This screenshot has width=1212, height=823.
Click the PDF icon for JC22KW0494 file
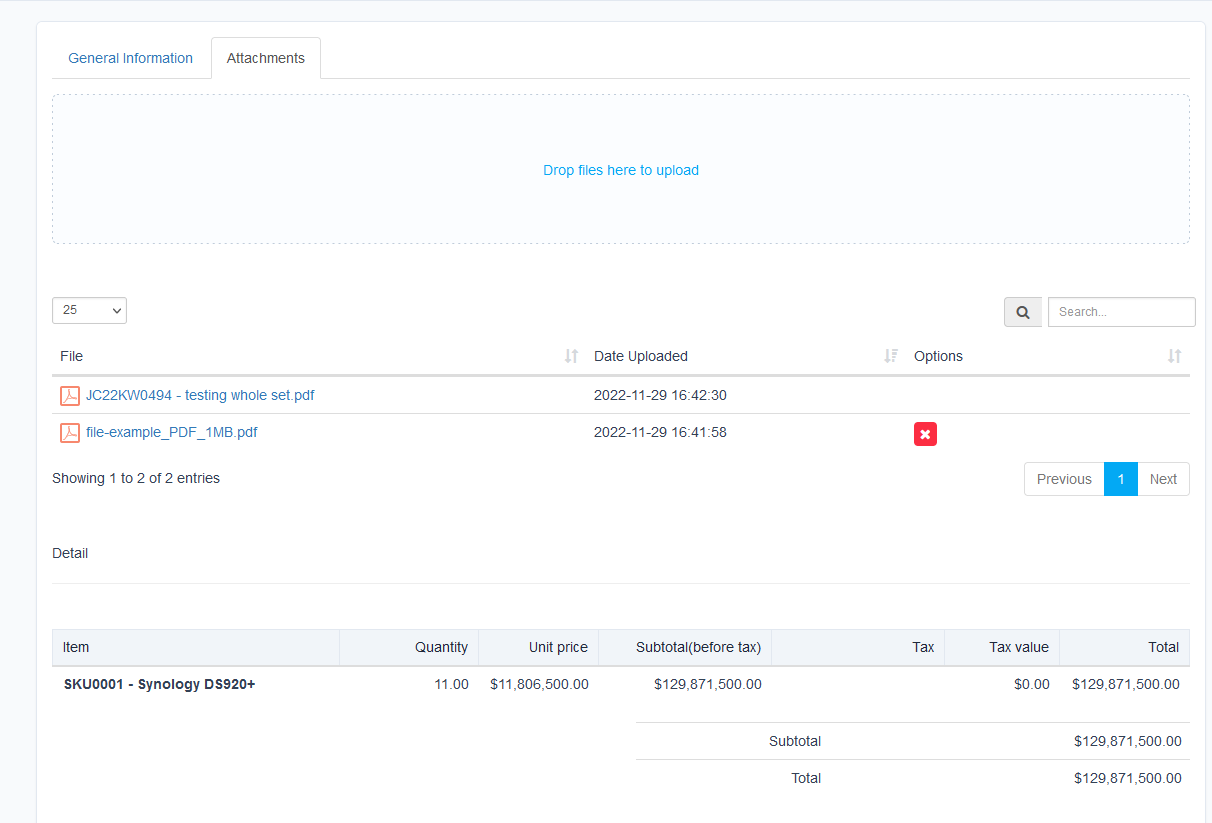[x=69, y=396]
